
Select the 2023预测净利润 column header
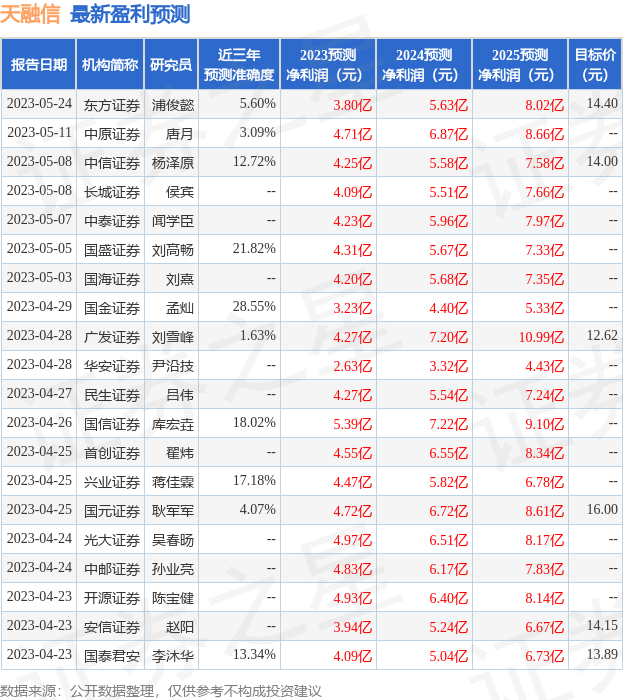[328, 65]
